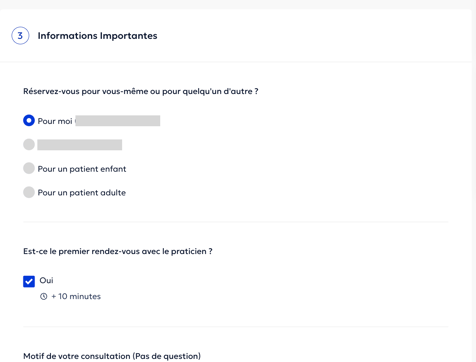Click the '+ 10 minutes' duration text

coord(76,296)
